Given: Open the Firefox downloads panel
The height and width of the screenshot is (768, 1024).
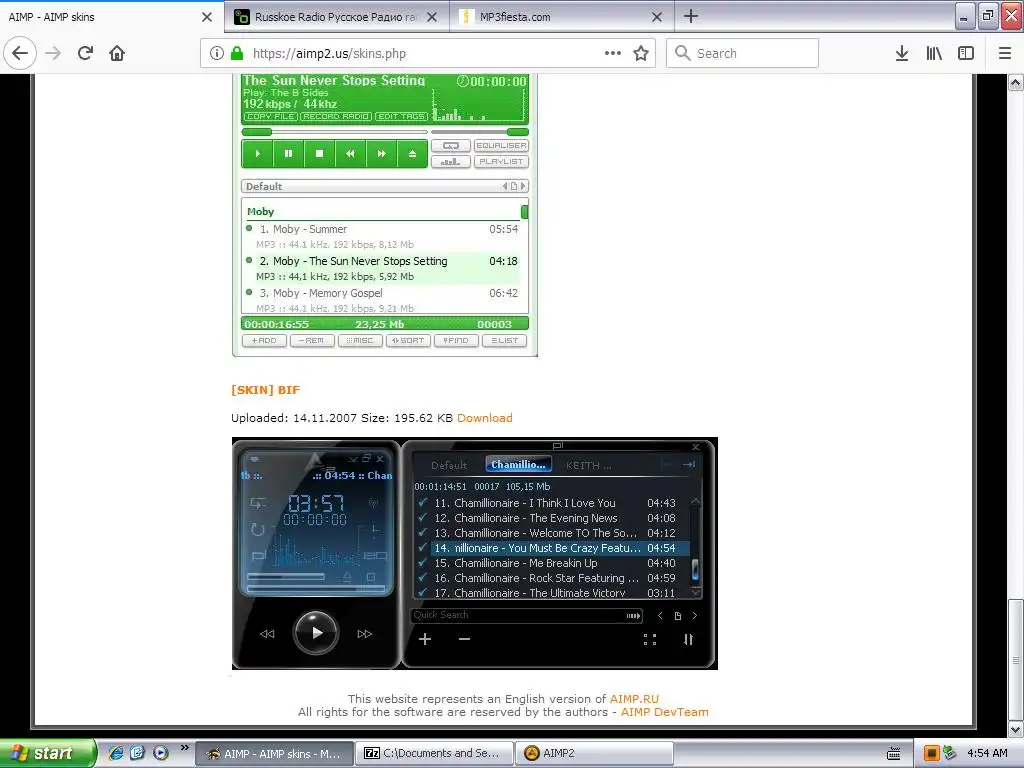Looking at the screenshot, I should coord(902,53).
